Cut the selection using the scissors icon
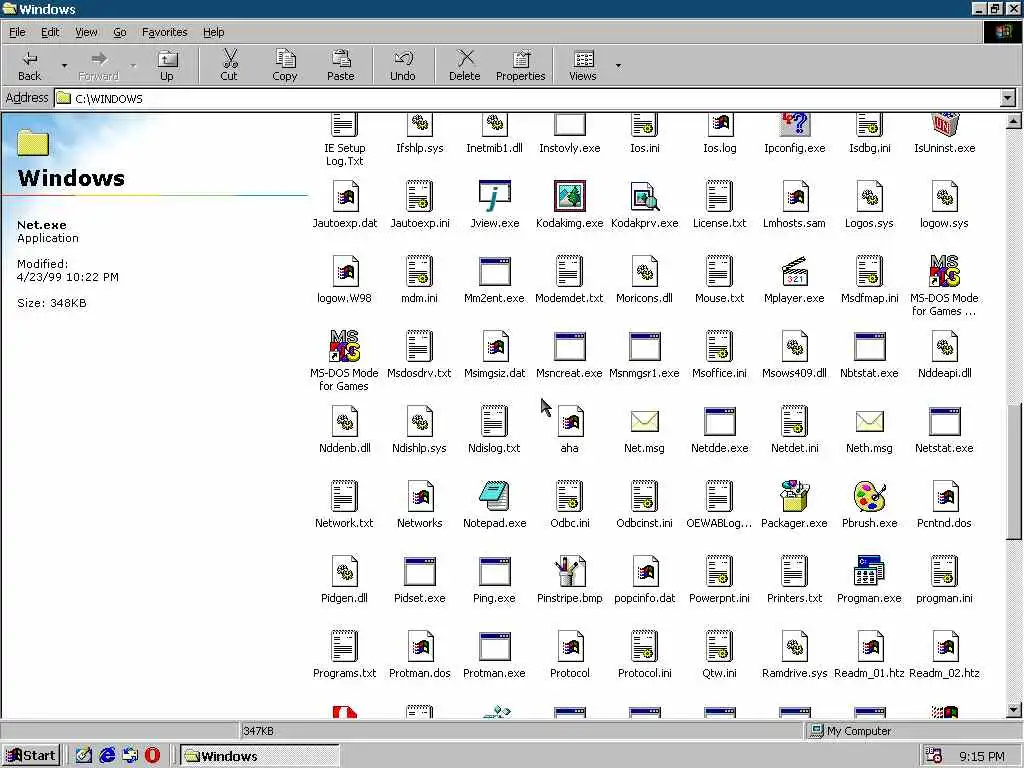This screenshot has height=768, width=1024. (229, 65)
